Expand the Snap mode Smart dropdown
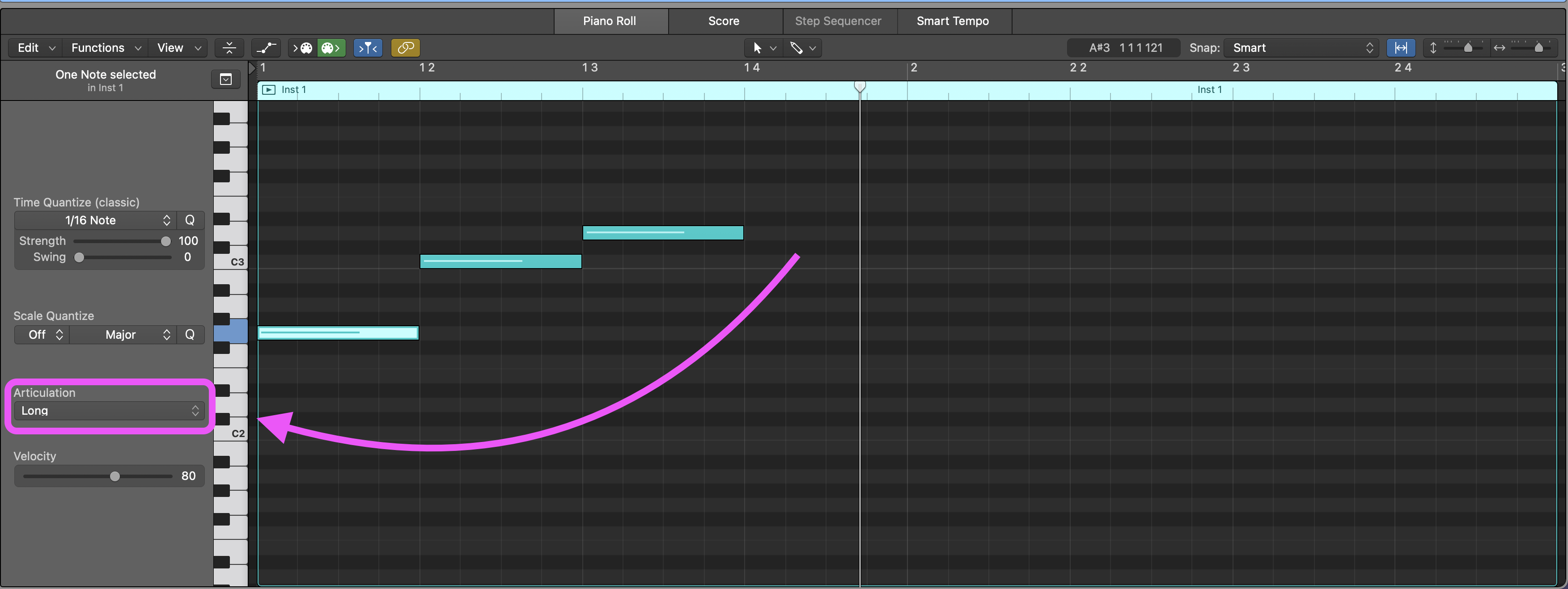The height and width of the screenshot is (589, 1568). [x=1300, y=48]
